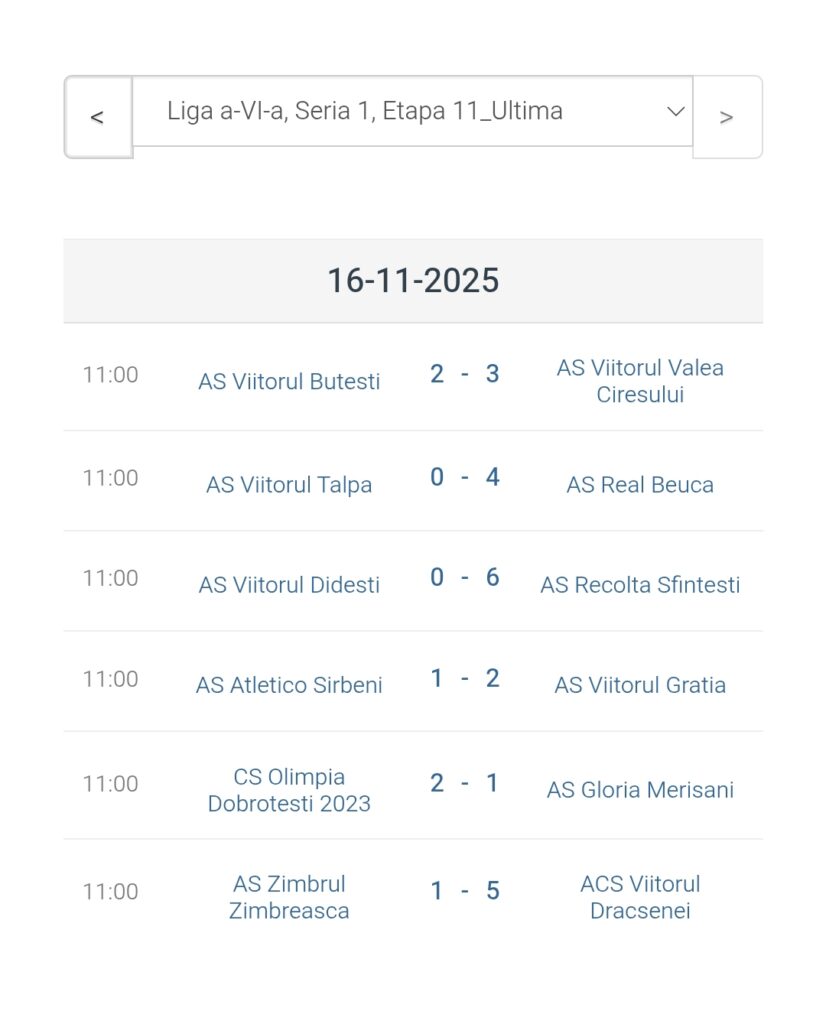Open AS Real Beuca team page
The height and width of the screenshot is (1024, 826).
pyautogui.click(x=640, y=485)
